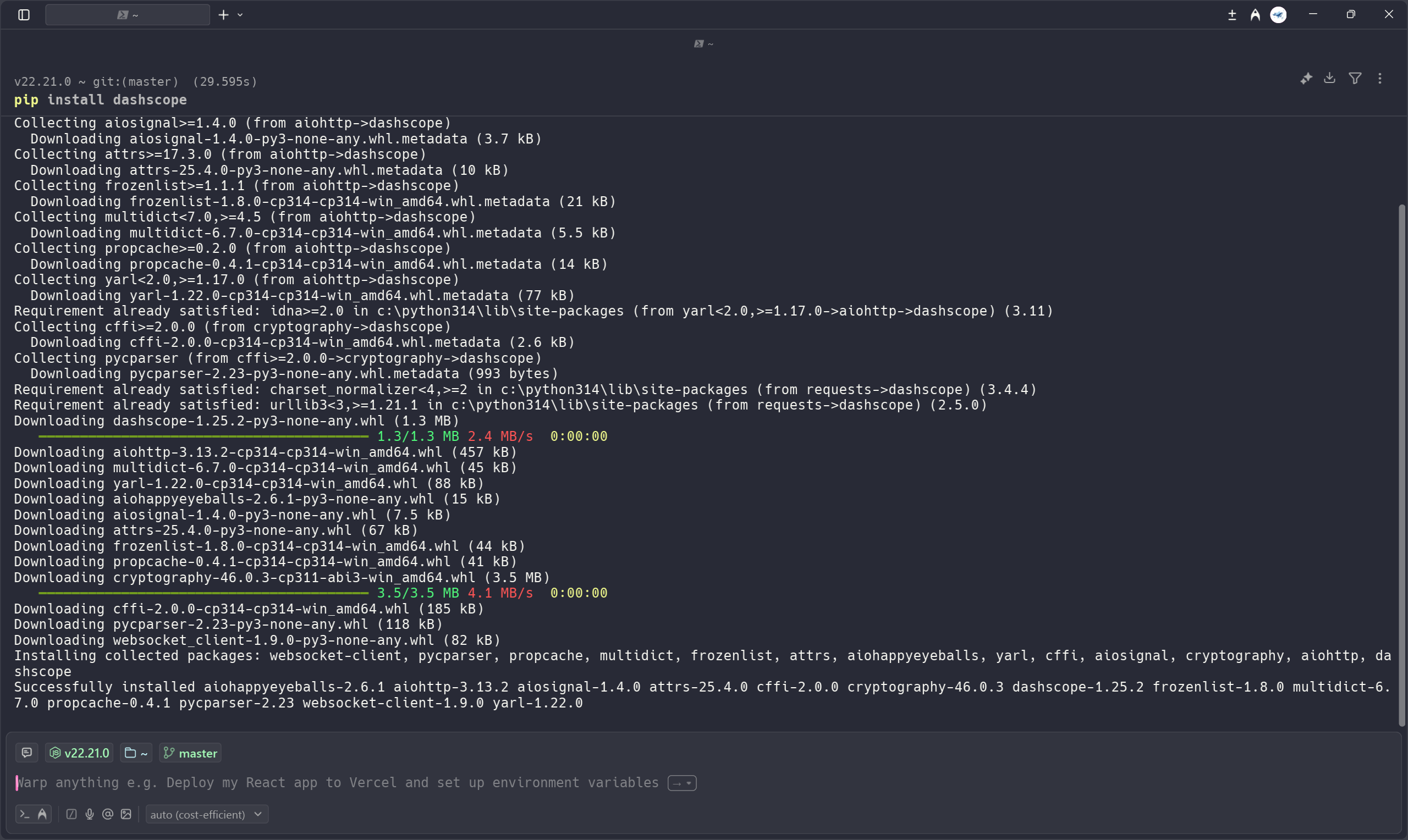Viewport: 1408px width, 840px height.
Task: Open the git branch 'master' chip
Action: (x=190, y=753)
